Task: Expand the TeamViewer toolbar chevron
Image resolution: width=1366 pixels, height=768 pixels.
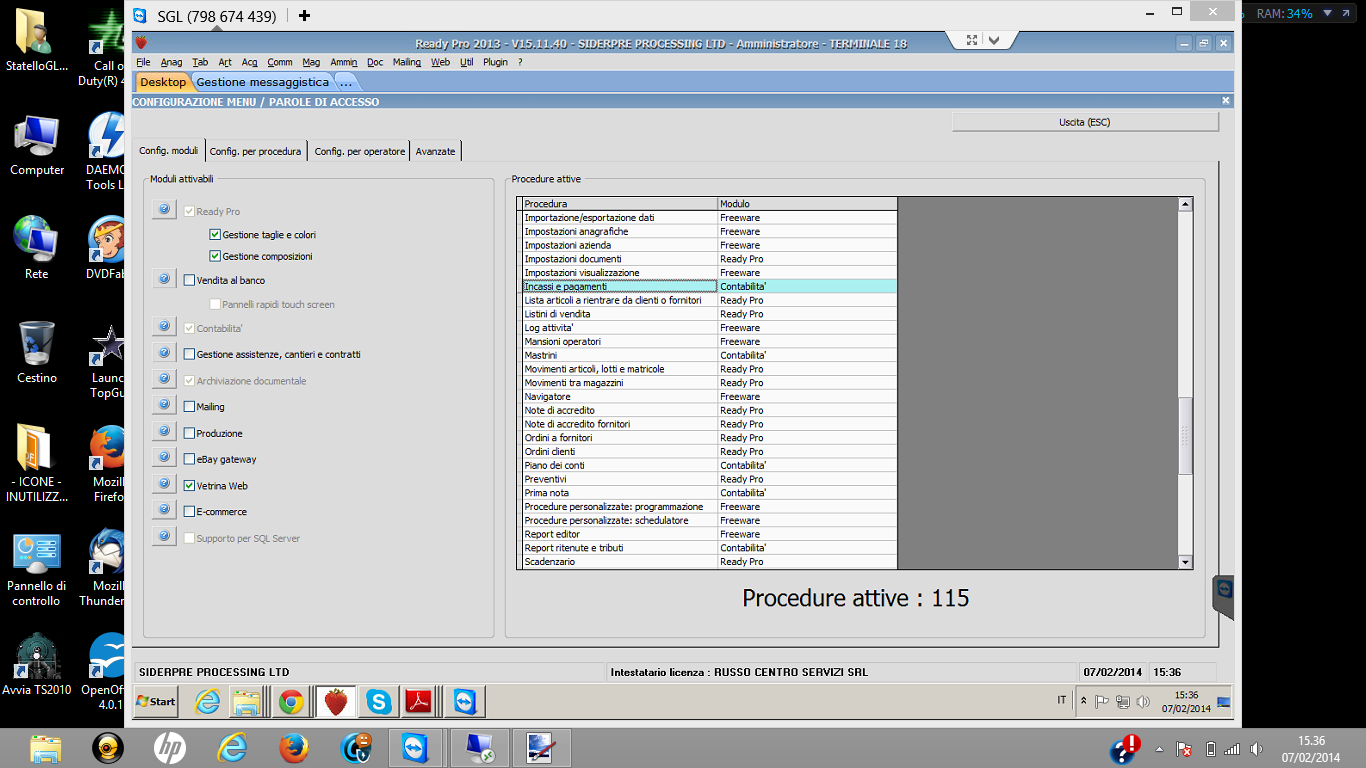Action: click(994, 40)
